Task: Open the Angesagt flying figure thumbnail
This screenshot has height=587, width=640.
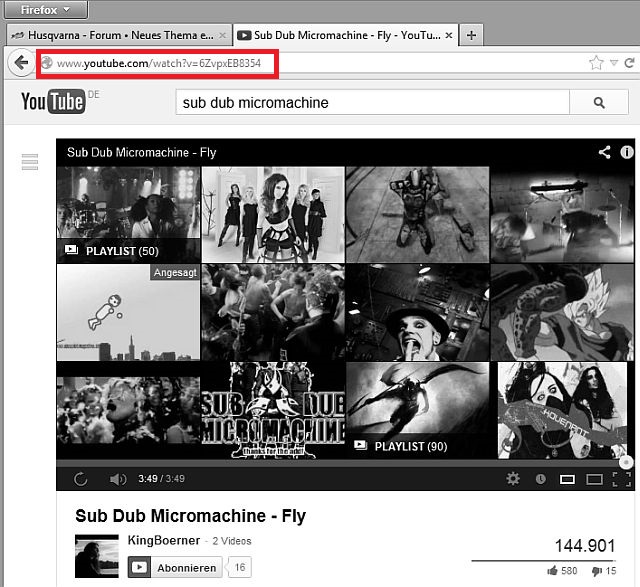Action: coord(129,312)
